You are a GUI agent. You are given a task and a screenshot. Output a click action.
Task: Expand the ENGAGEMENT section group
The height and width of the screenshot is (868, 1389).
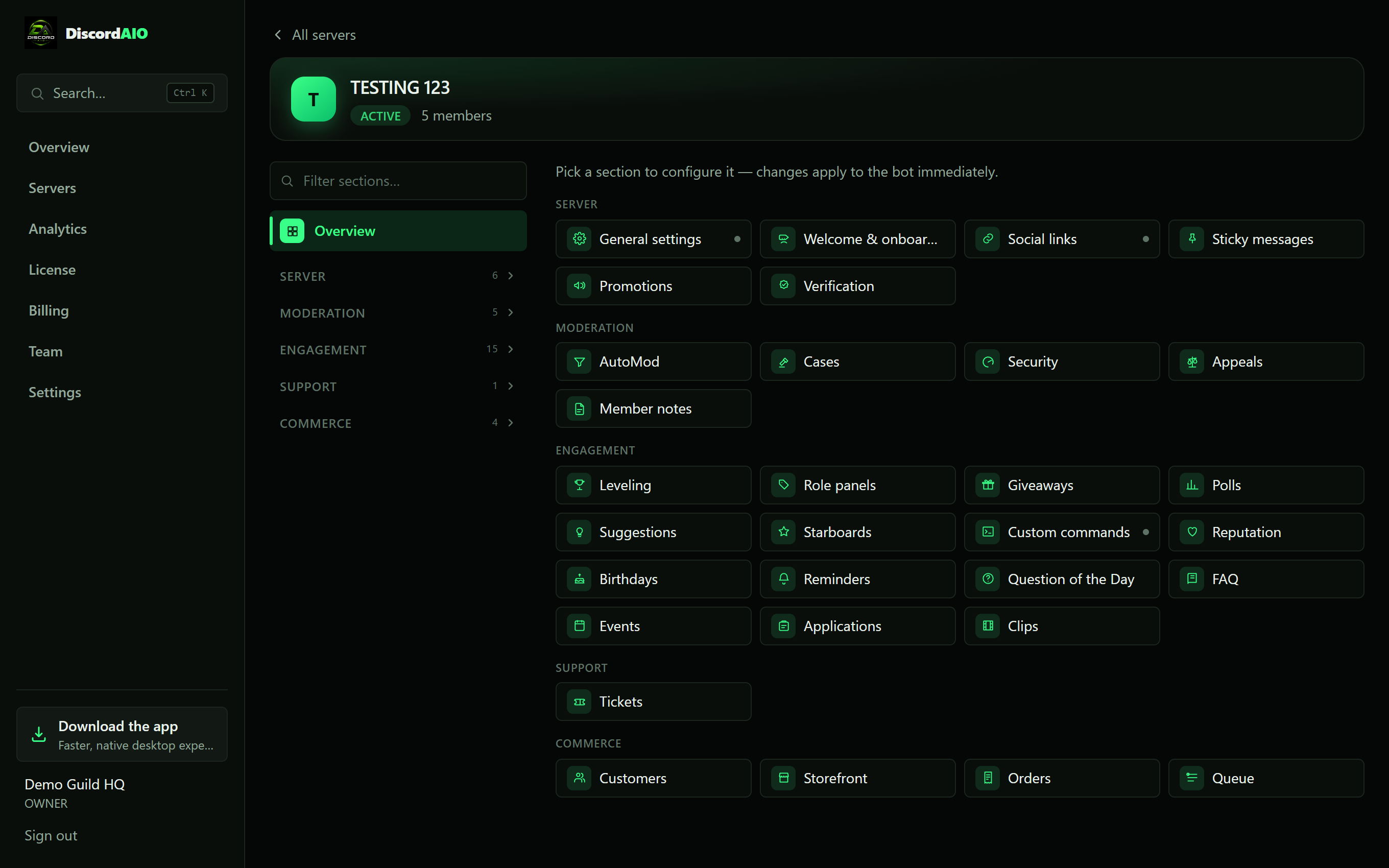coord(398,350)
